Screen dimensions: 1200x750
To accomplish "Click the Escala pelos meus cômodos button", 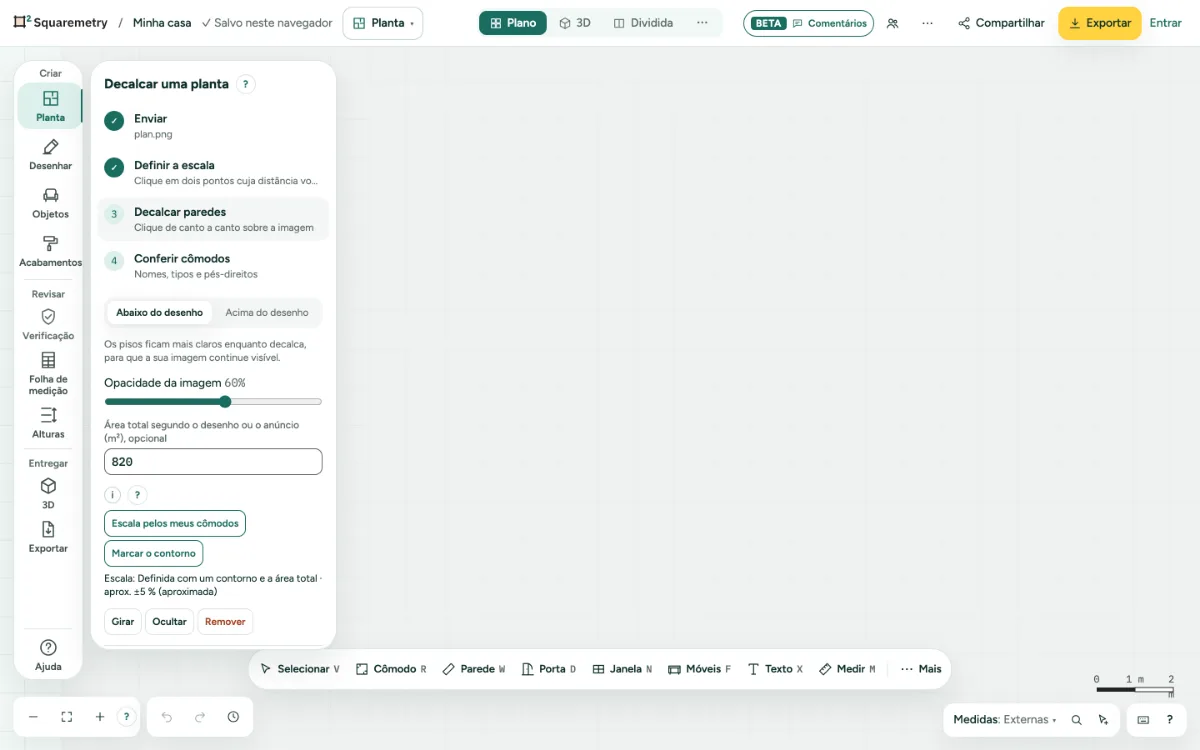I will [175, 523].
